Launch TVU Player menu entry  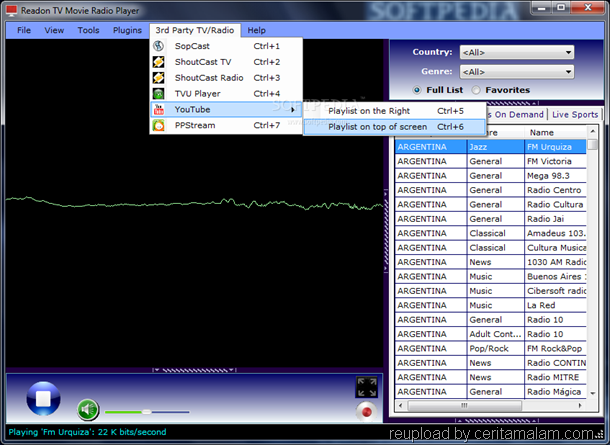pos(226,94)
